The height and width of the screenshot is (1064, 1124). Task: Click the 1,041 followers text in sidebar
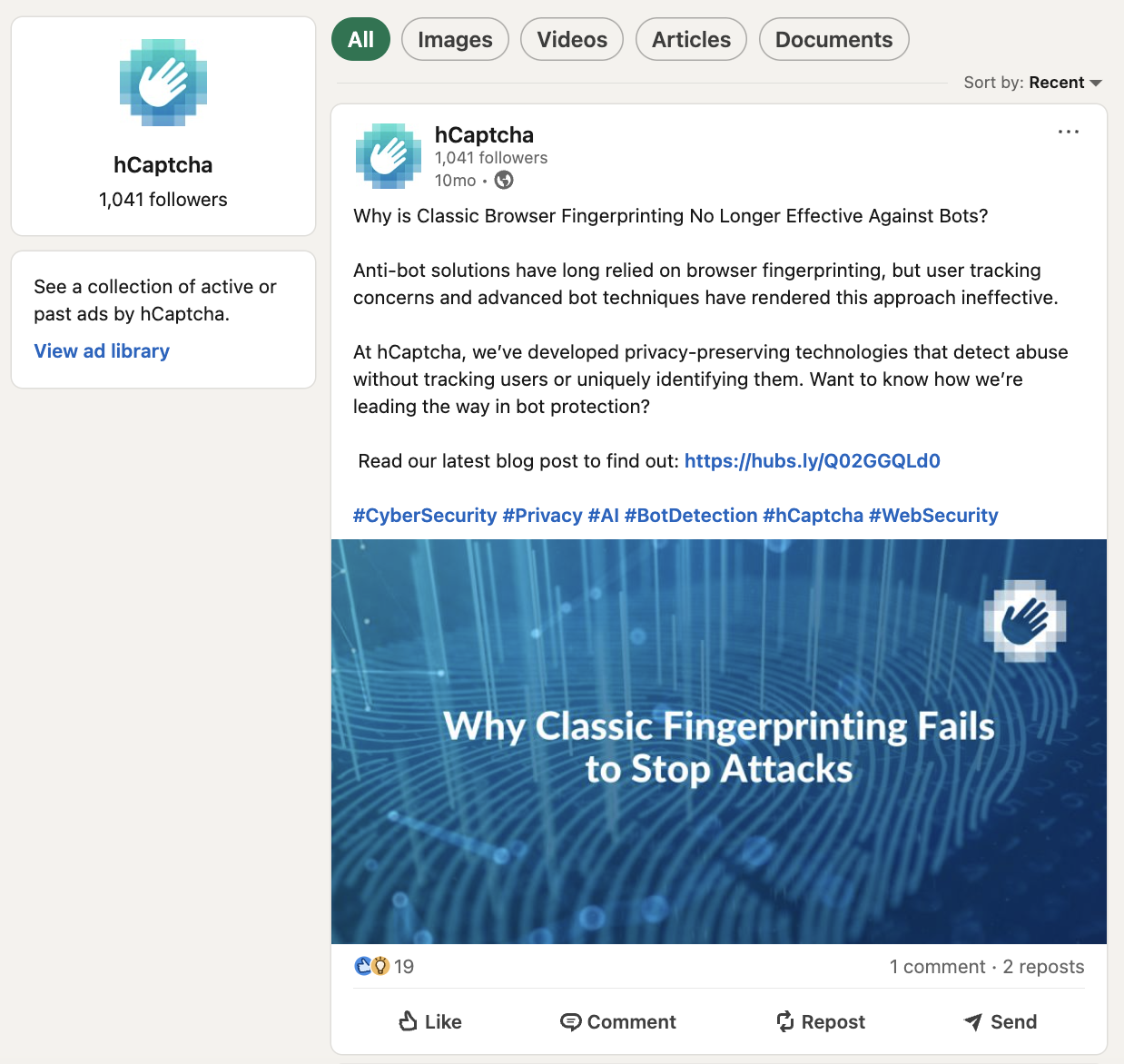pyautogui.click(x=163, y=200)
